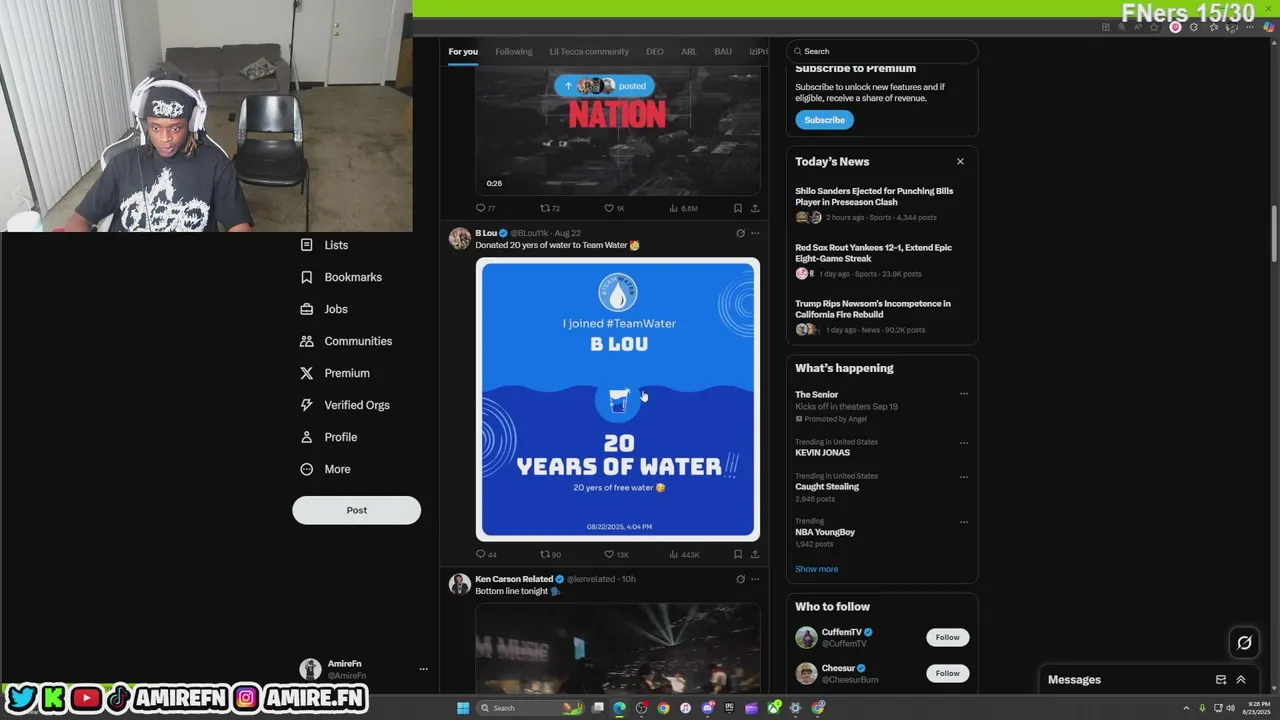
Task: Bookmark B Lou's Team Water post
Action: coord(738,554)
